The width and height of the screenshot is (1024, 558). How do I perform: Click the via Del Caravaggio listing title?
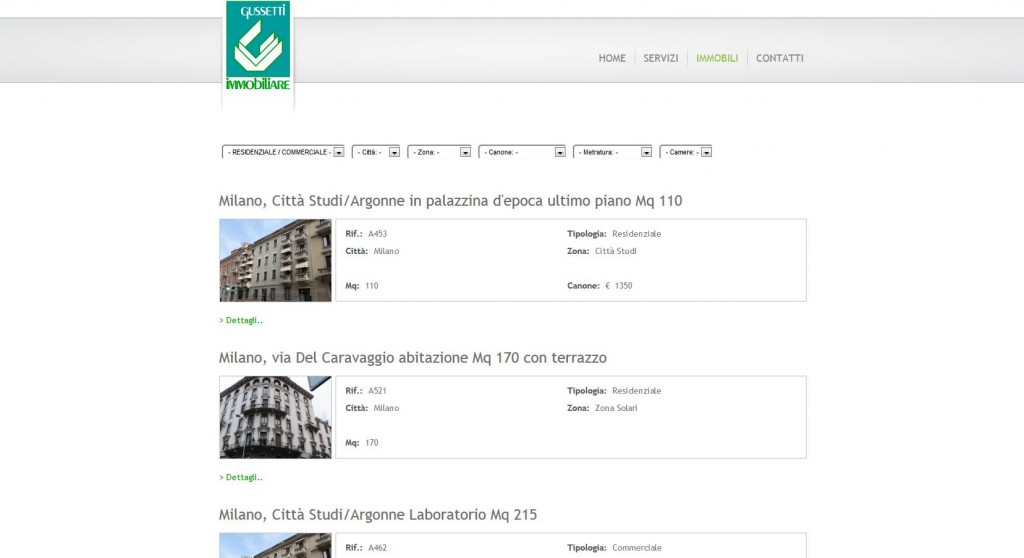coord(412,358)
